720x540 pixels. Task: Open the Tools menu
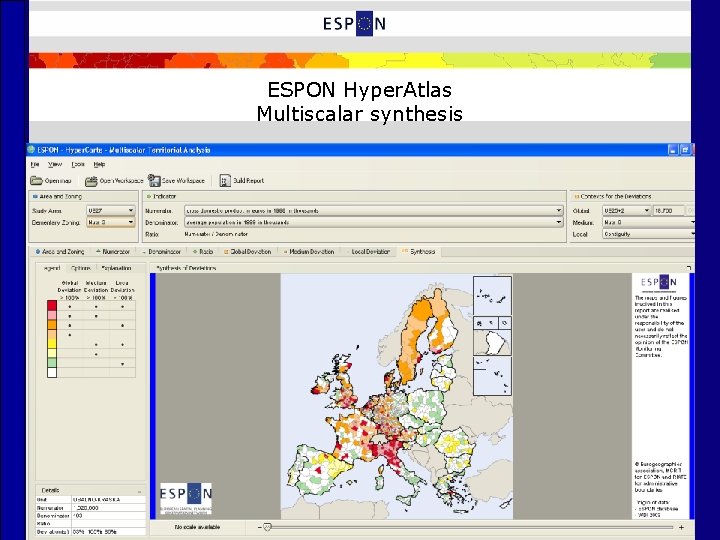click(x=78, y=164)
